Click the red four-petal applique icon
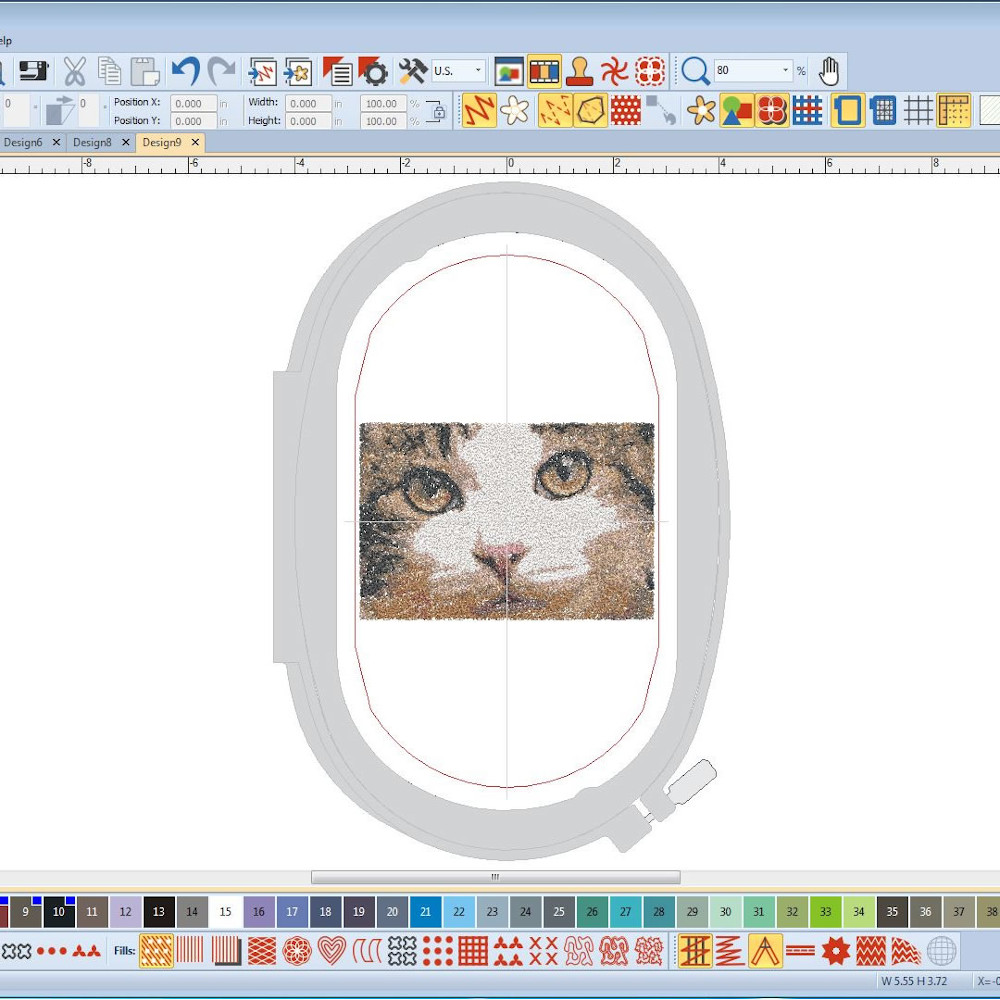Viewport: 1000px width, 1000px height. 650,71
